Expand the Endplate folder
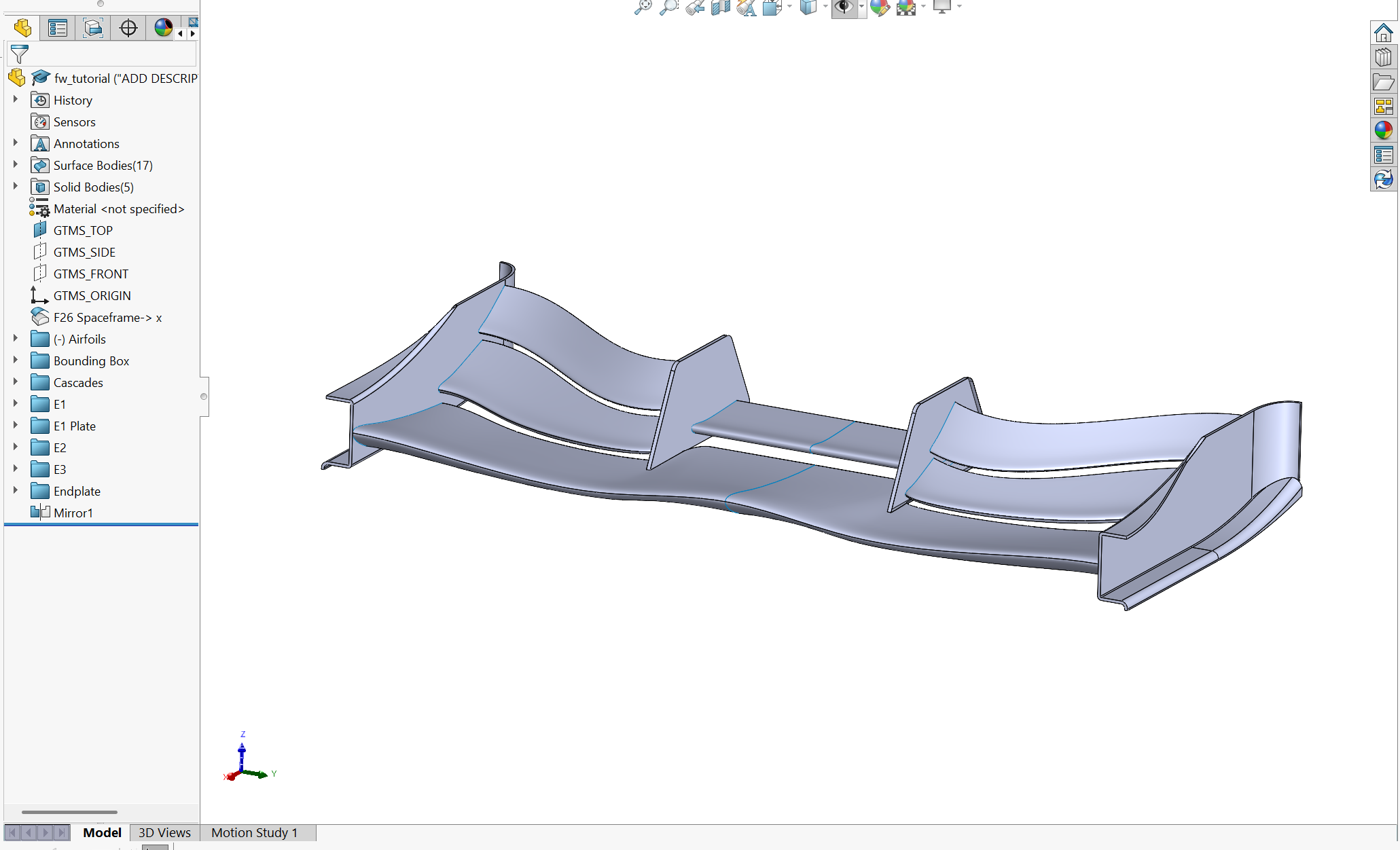 [x=15, y=491]
